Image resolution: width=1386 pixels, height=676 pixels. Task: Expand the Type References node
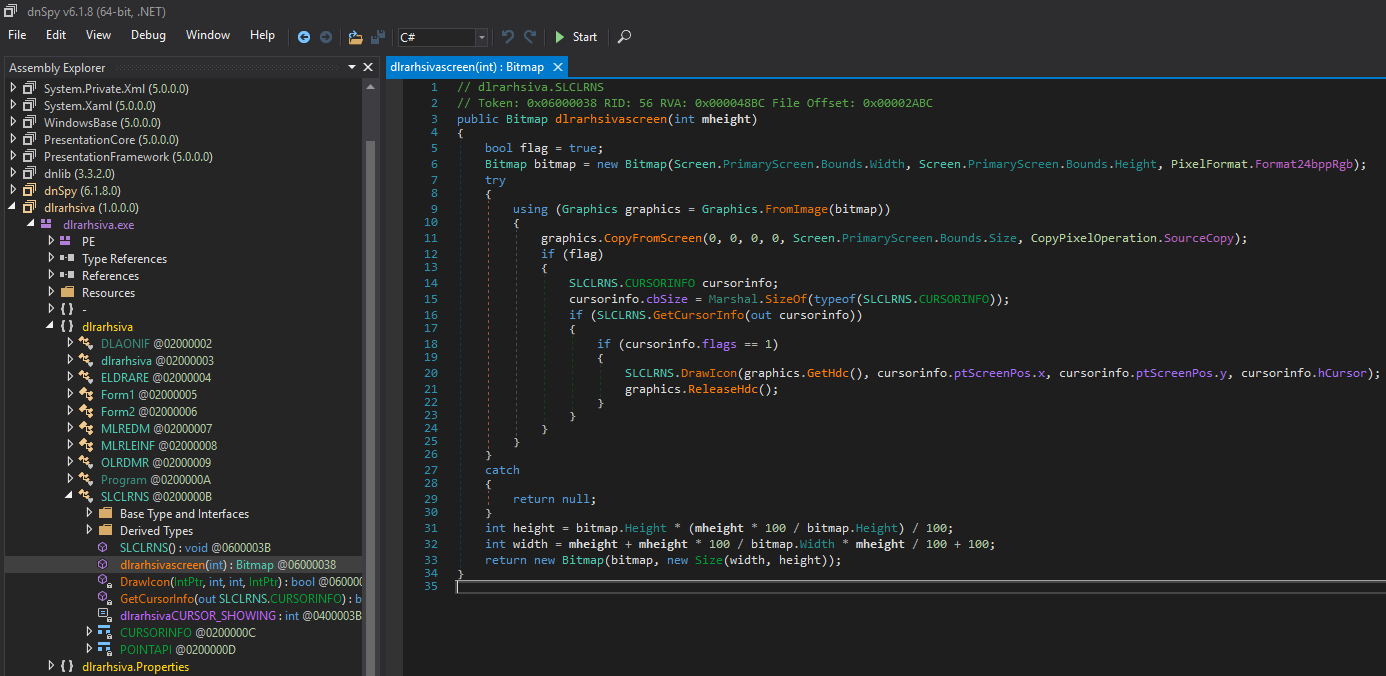pyautogui.click(x=51, y=258)
